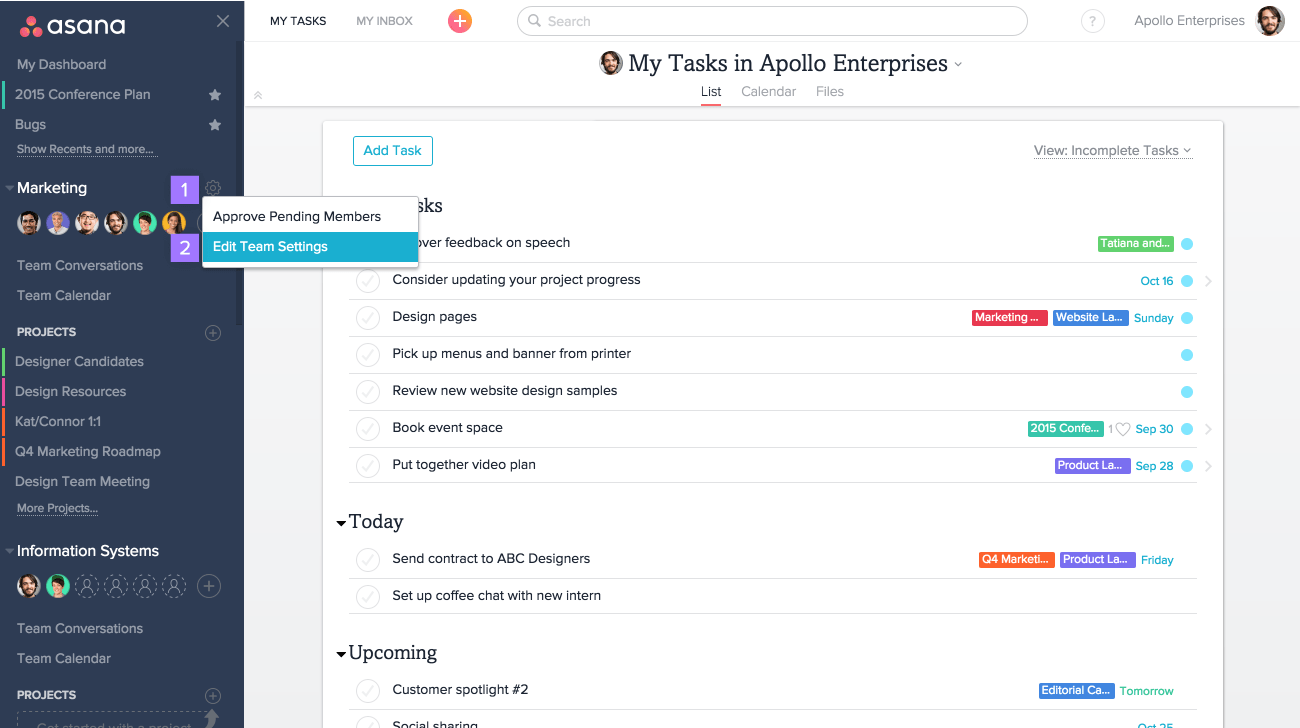Image resolution: width=1300 pixels, height=728 pixels.
Task: Click the orange Q4 Marketi tag
Action: click(1017, 560)
